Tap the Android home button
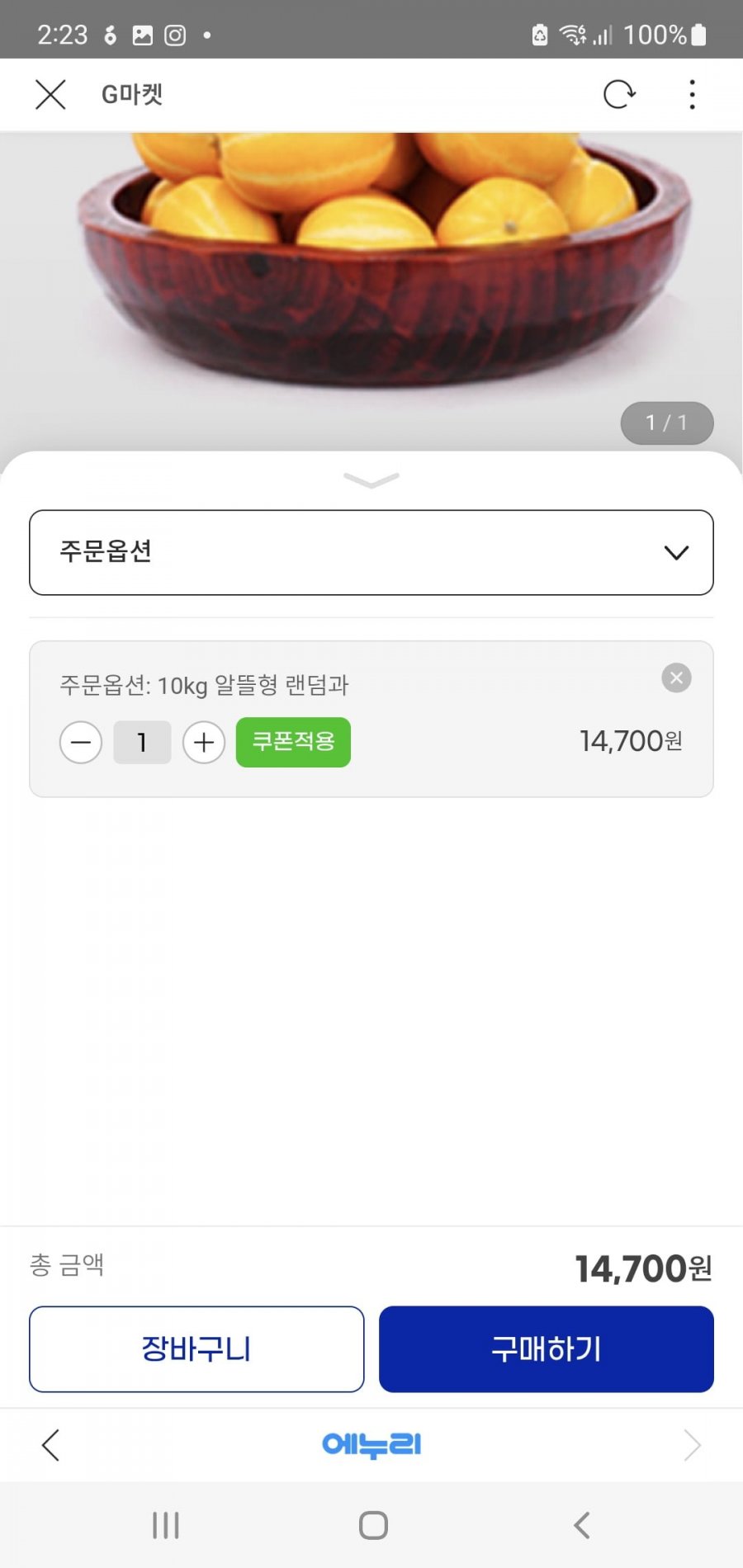Viewport: 743px width, 1568px height. tap(373, 1525)
